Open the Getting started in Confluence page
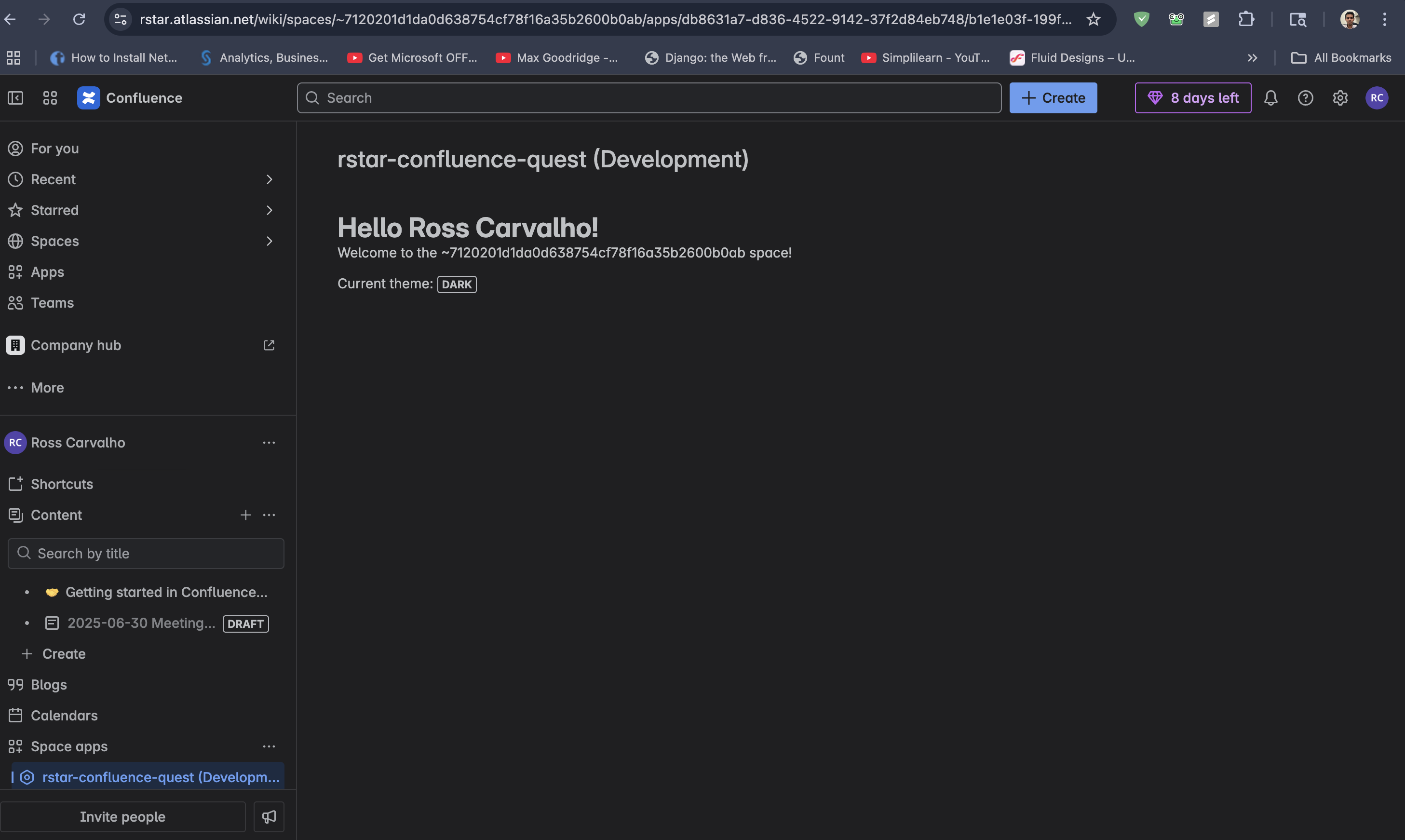The width and height of the screenshot is (1405, 840). pyautogui.click(x=166, y=592)
